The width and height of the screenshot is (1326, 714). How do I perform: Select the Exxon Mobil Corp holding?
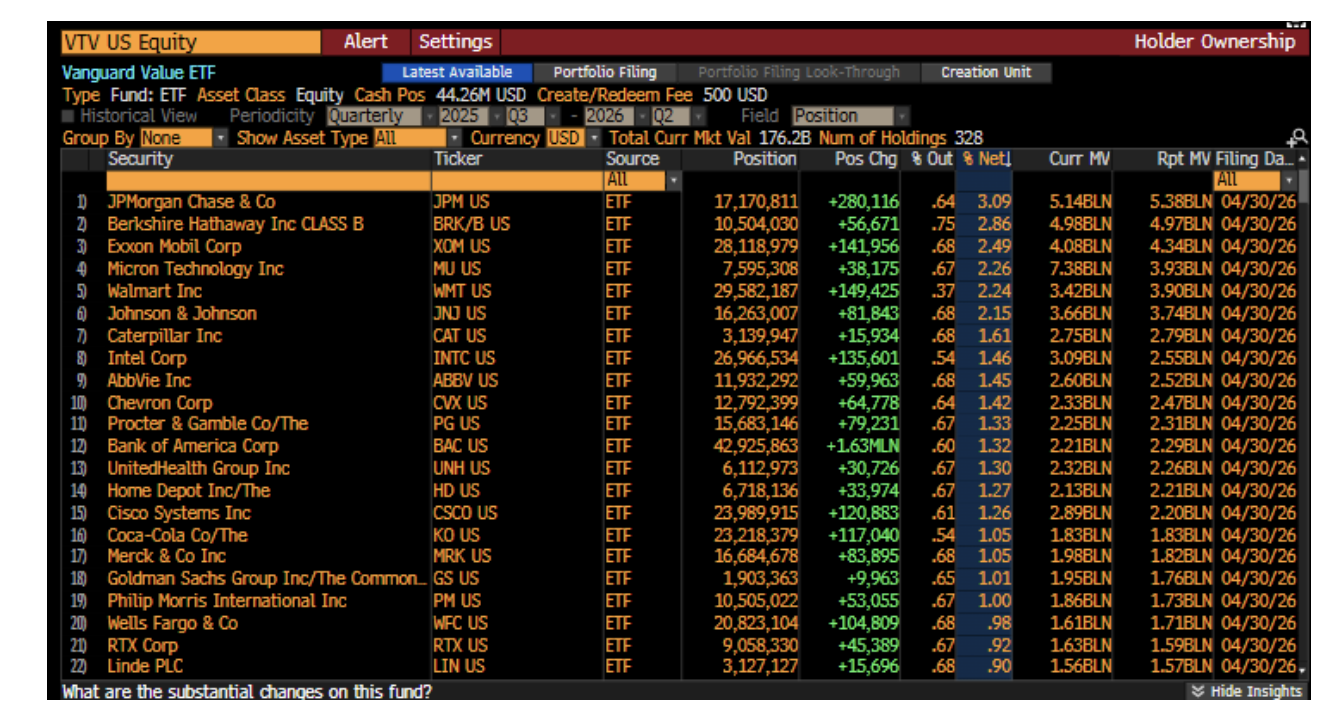(x=174, y=246)
